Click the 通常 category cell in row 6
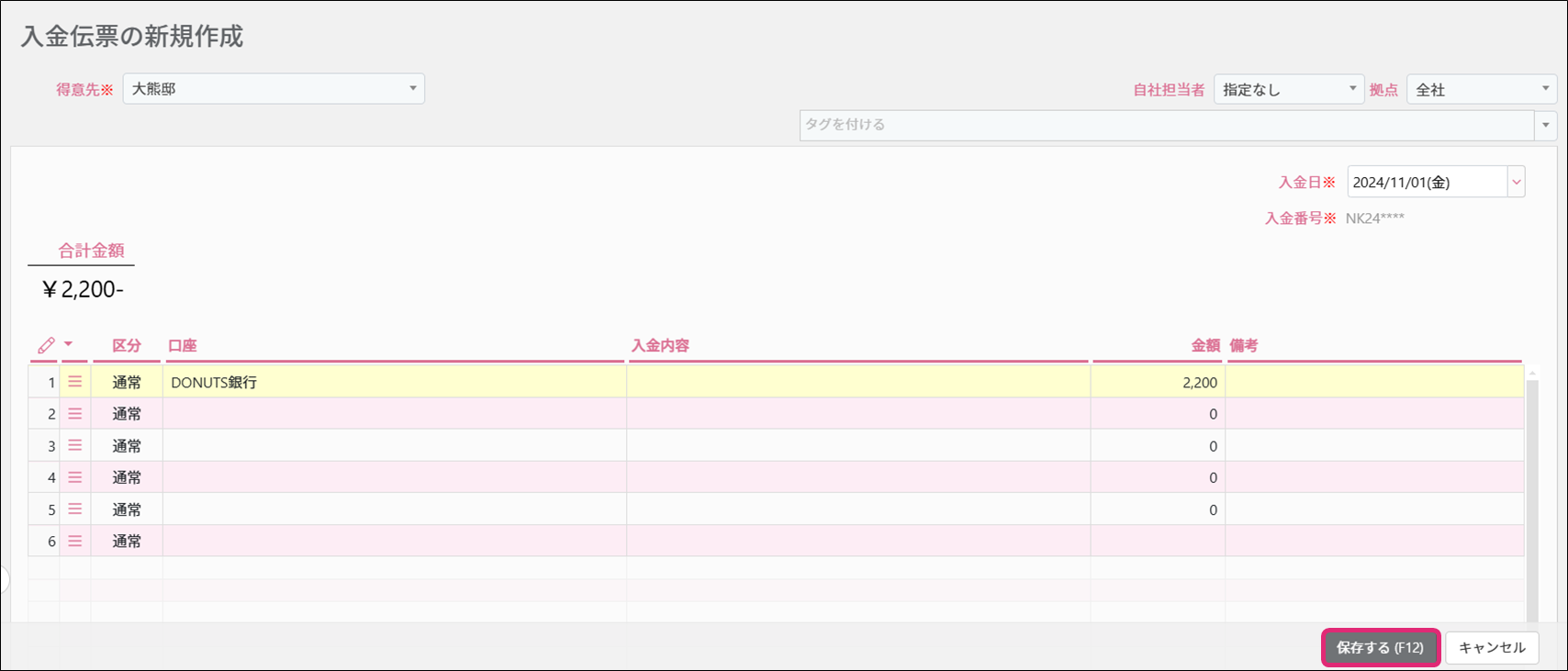The width and height of the screenshot is (1568, 671). point(127,542)
